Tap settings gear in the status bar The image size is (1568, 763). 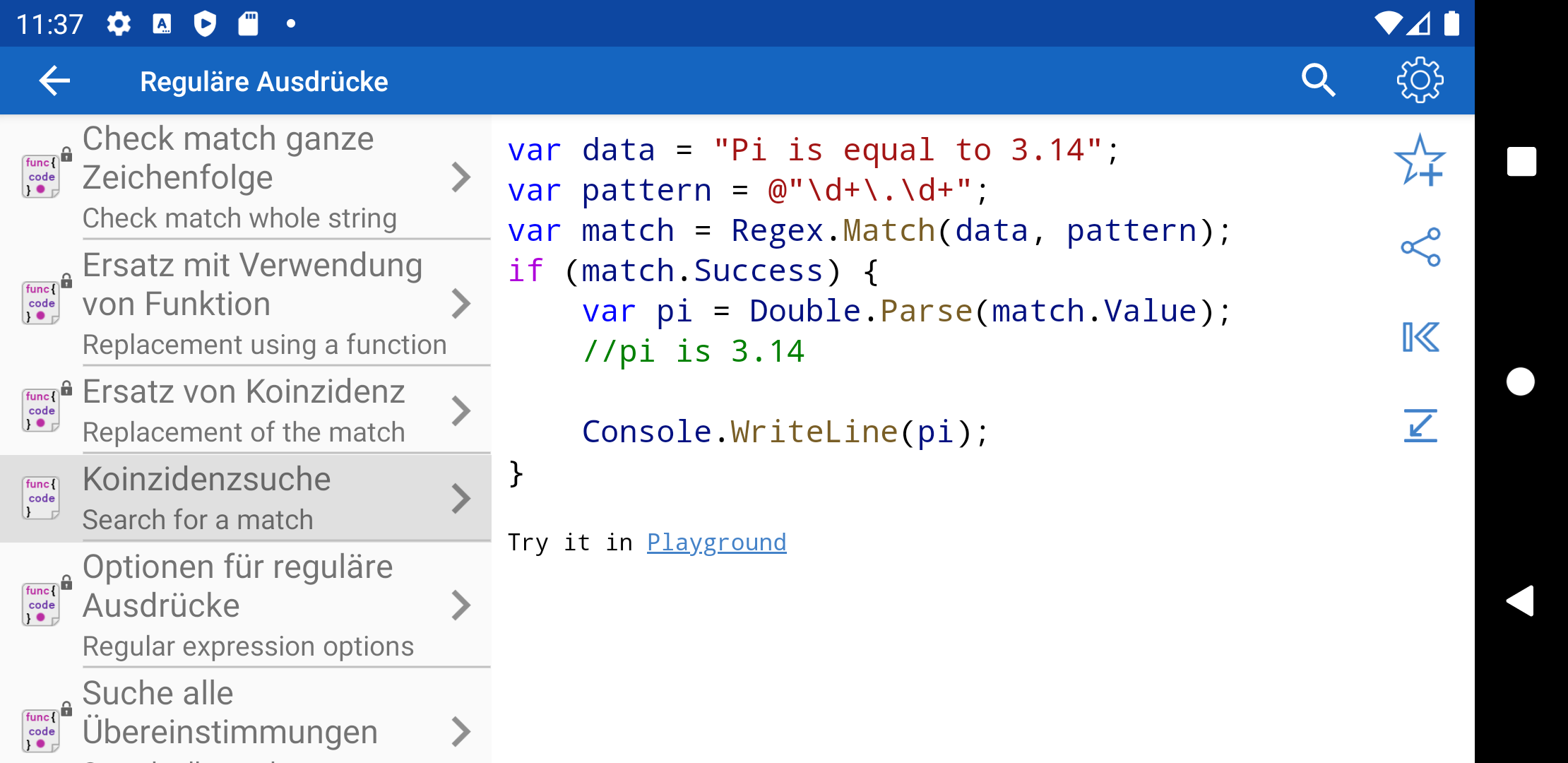pyautogui.click(x=119, y=24)
